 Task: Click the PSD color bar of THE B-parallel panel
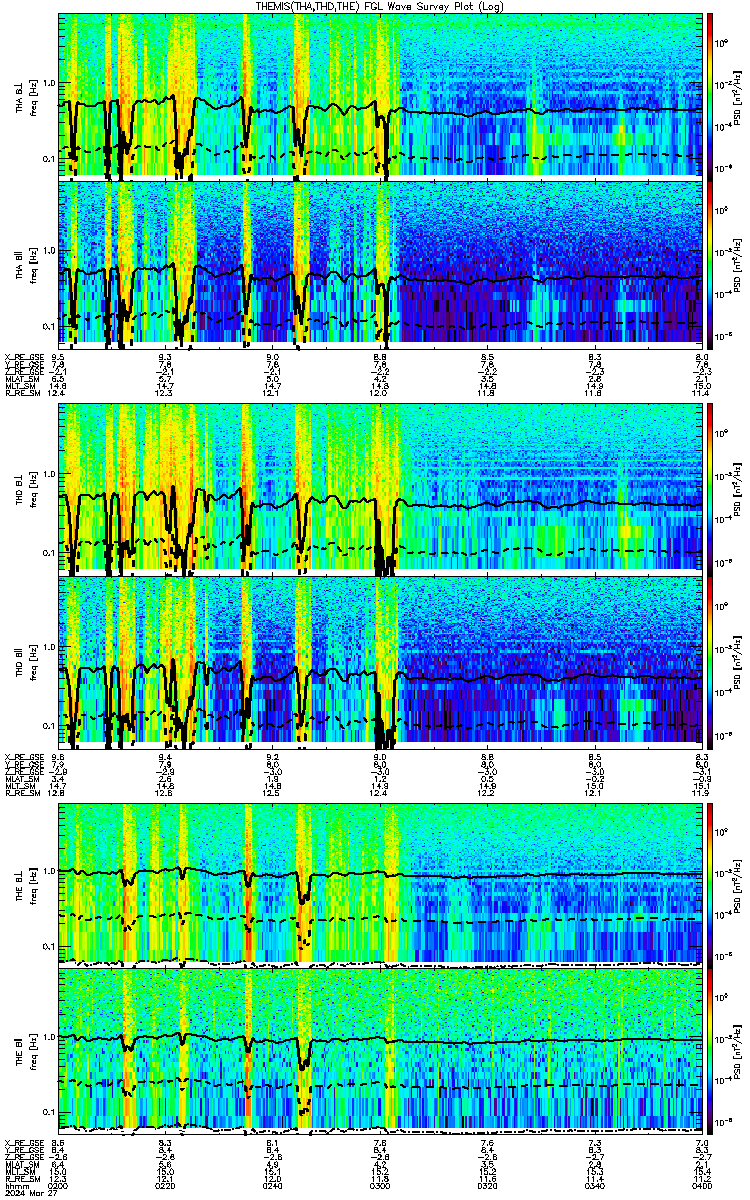[x=710, y=1049]
